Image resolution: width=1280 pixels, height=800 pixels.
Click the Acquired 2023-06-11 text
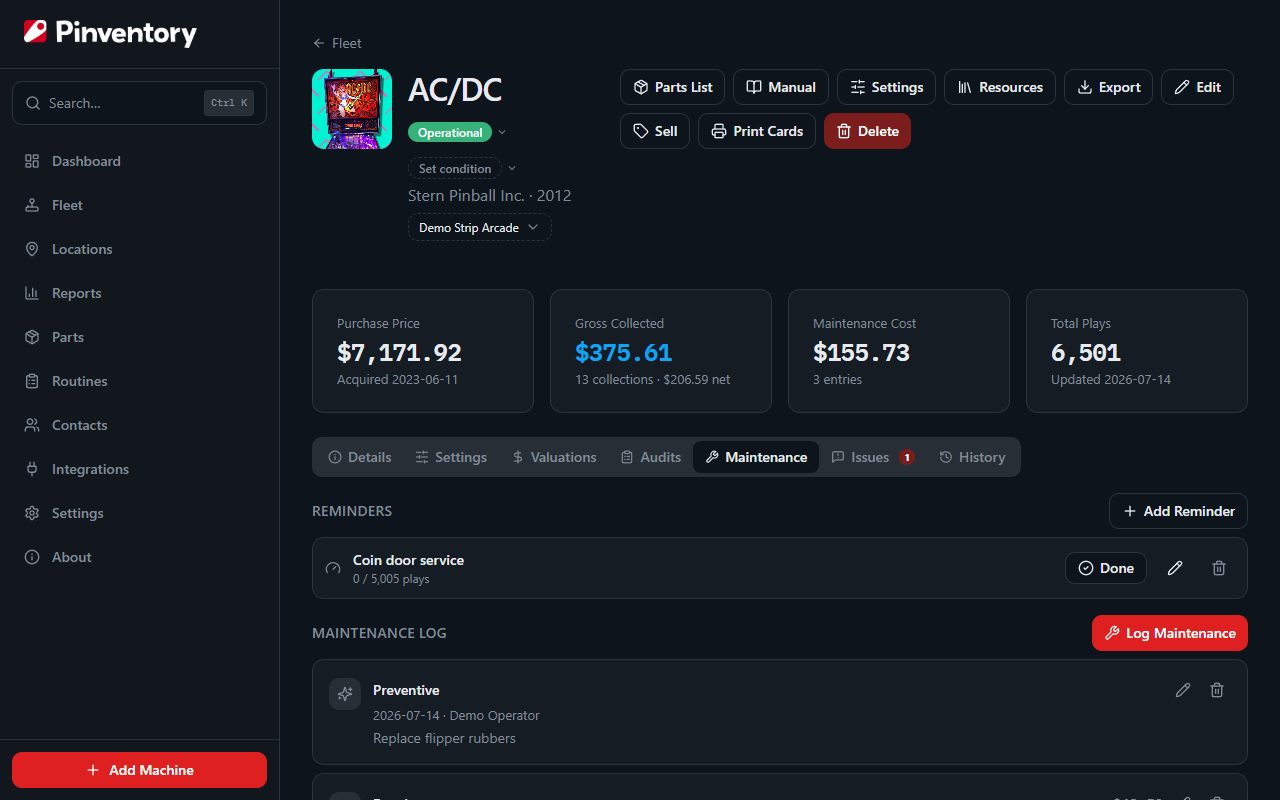click(x=397, y=380)
